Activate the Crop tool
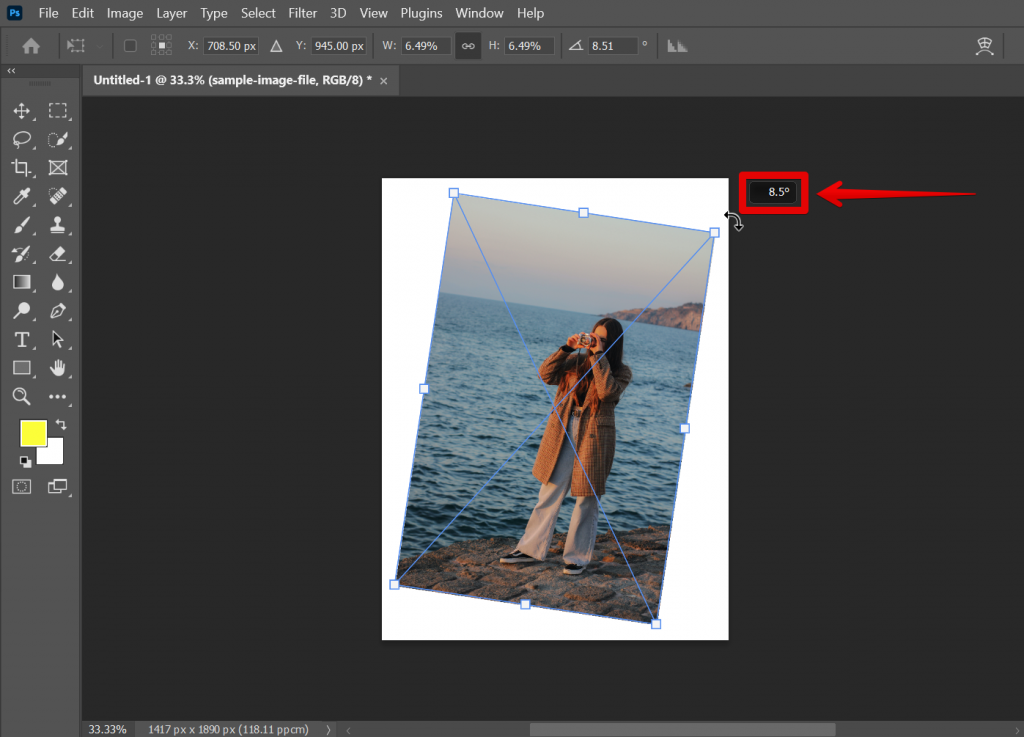Viewport: 1024px width, 737px height. (x=22, y=168)
